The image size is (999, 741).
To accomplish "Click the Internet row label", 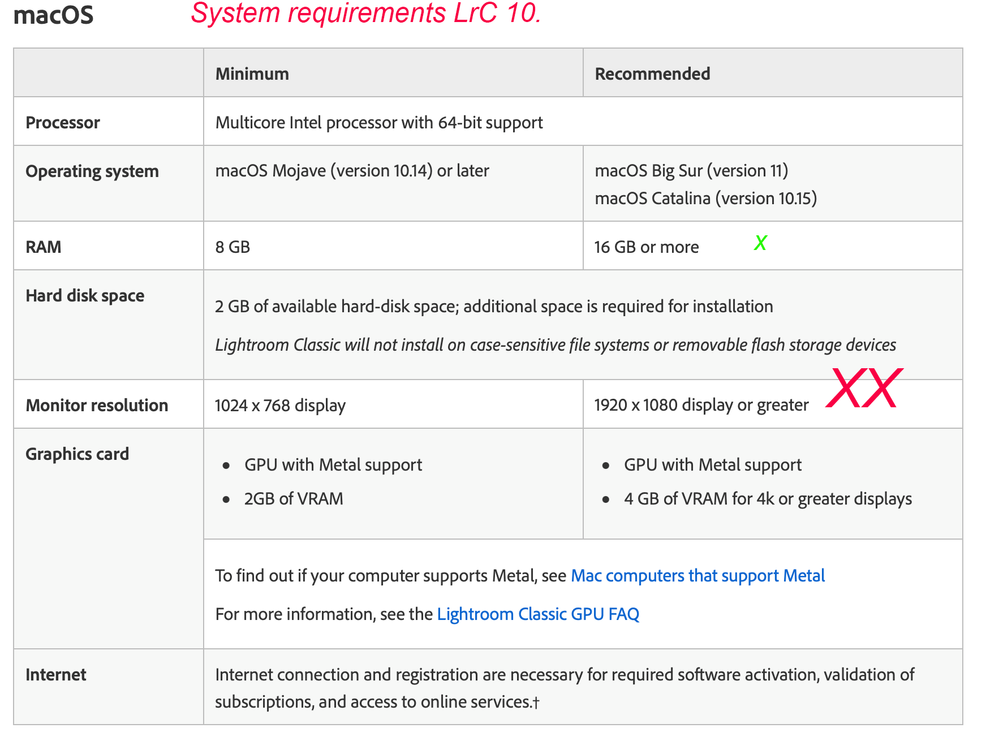I will 56,675.
